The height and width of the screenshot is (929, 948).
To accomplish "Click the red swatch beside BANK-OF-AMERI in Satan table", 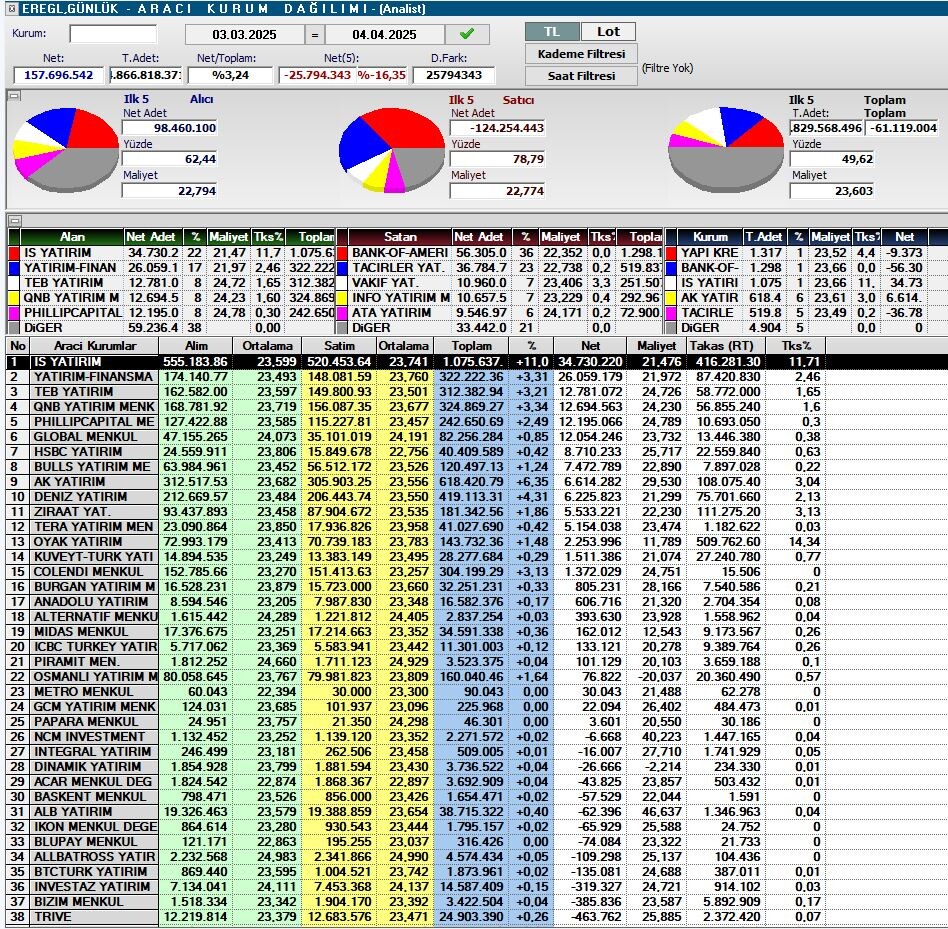I will tap(342, 253).
